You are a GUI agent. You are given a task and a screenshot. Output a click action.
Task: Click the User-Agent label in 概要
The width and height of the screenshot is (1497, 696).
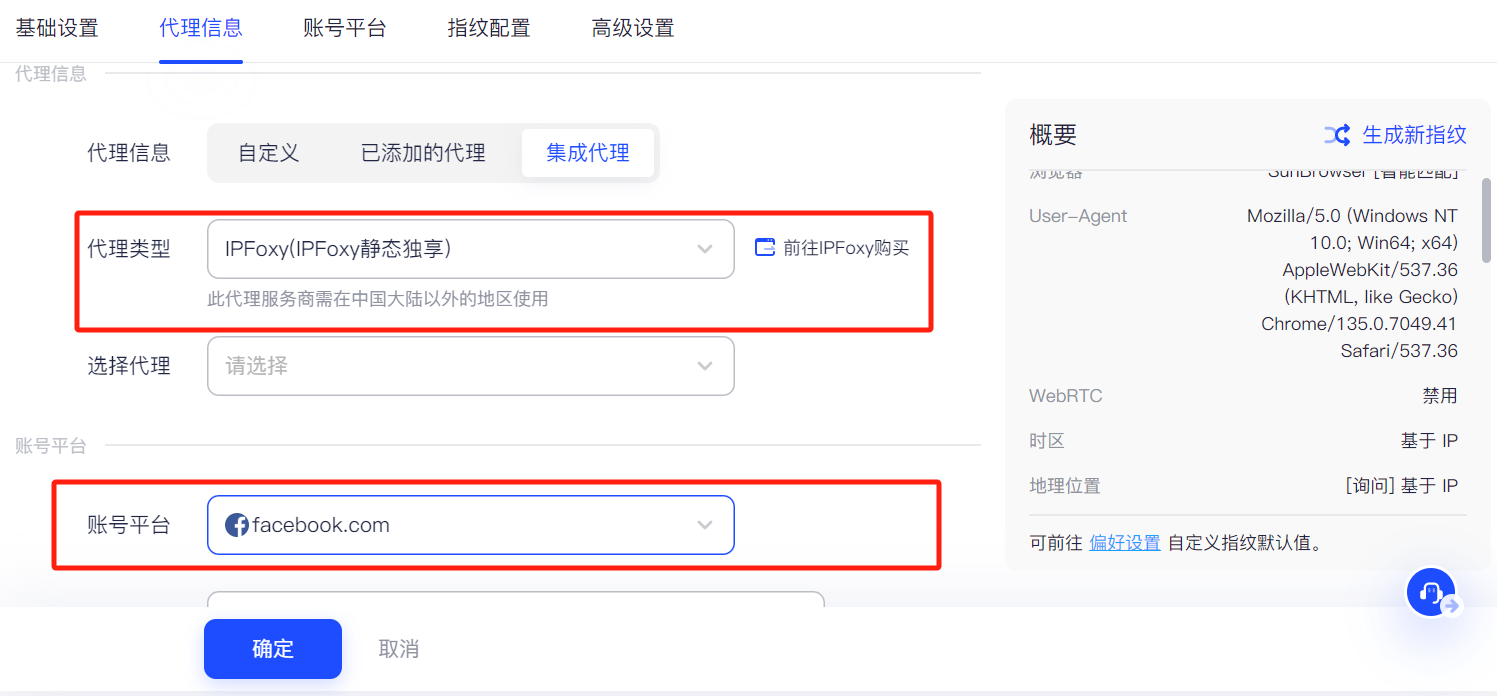[x=1078, y=216]
